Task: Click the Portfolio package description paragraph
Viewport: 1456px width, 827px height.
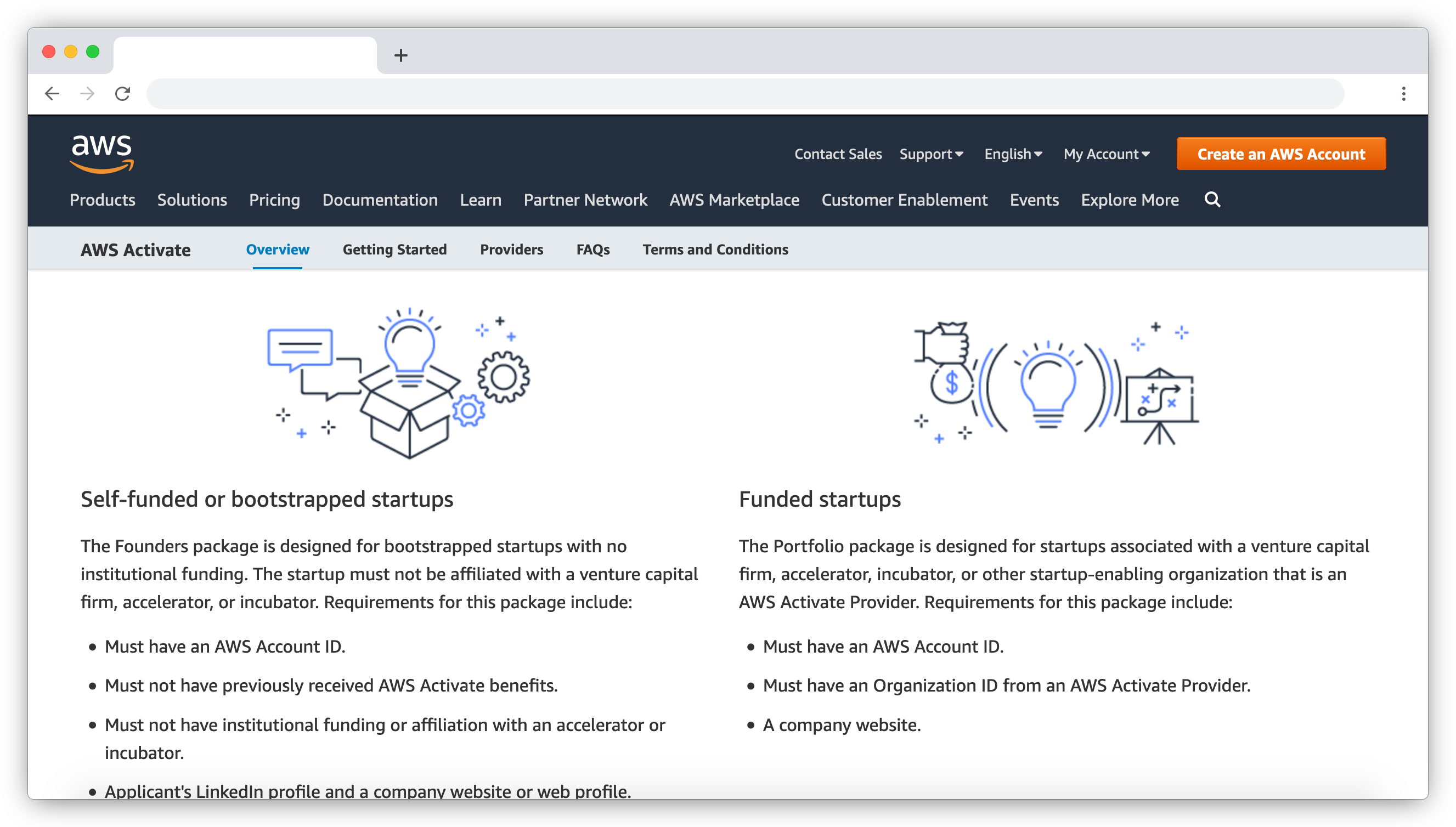Action: [x=1054, y=574]
